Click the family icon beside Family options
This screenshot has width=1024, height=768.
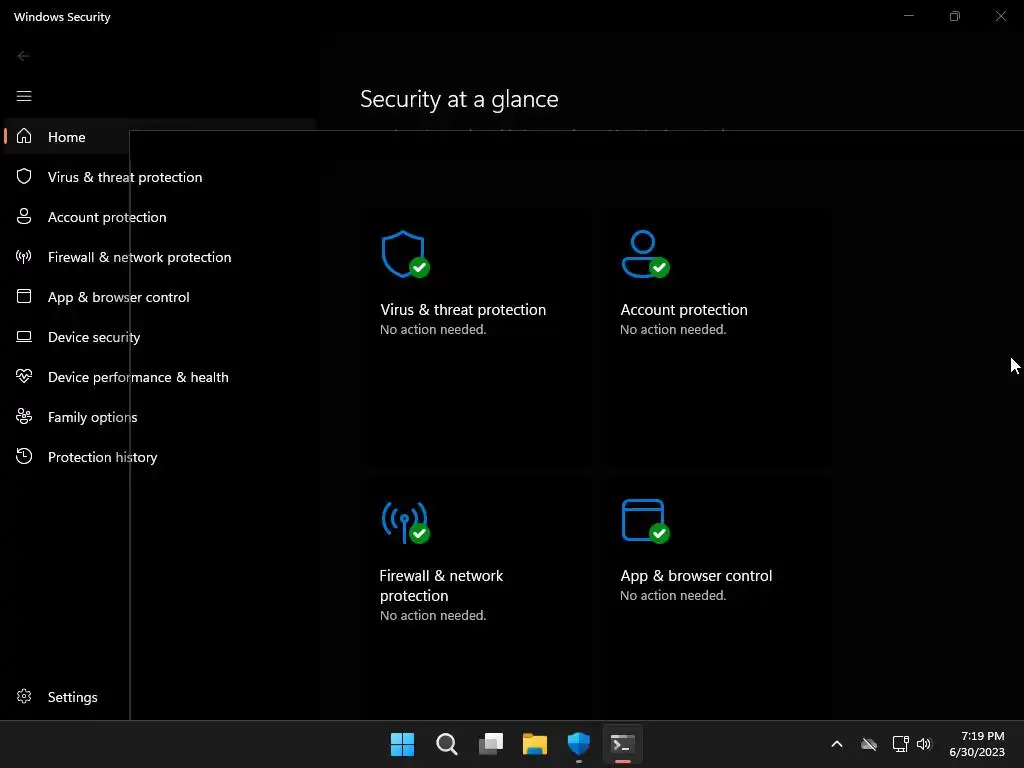pyautogui.click(x=24, y=416)
